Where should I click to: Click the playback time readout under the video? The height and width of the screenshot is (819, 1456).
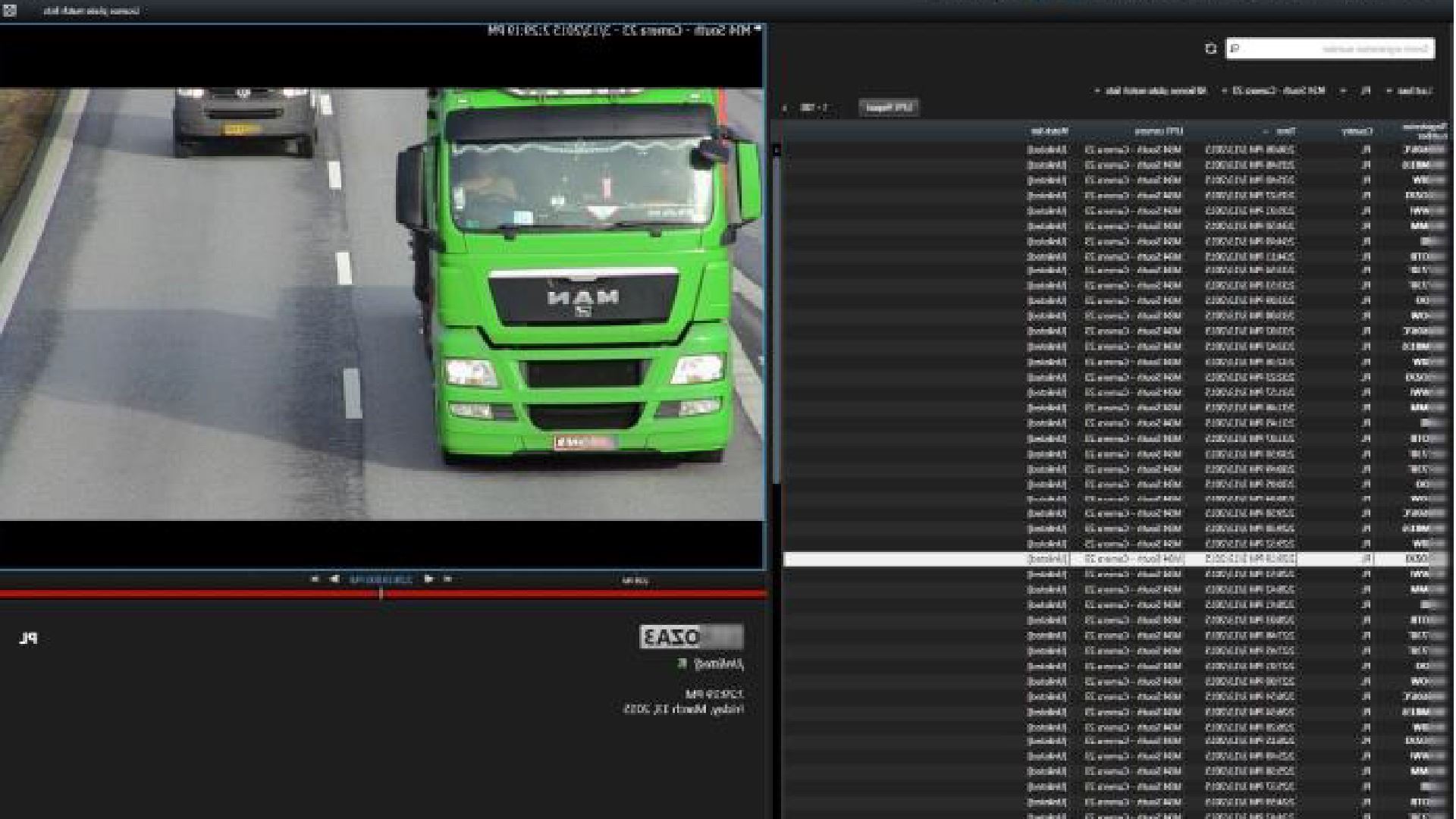pos(381,579)
